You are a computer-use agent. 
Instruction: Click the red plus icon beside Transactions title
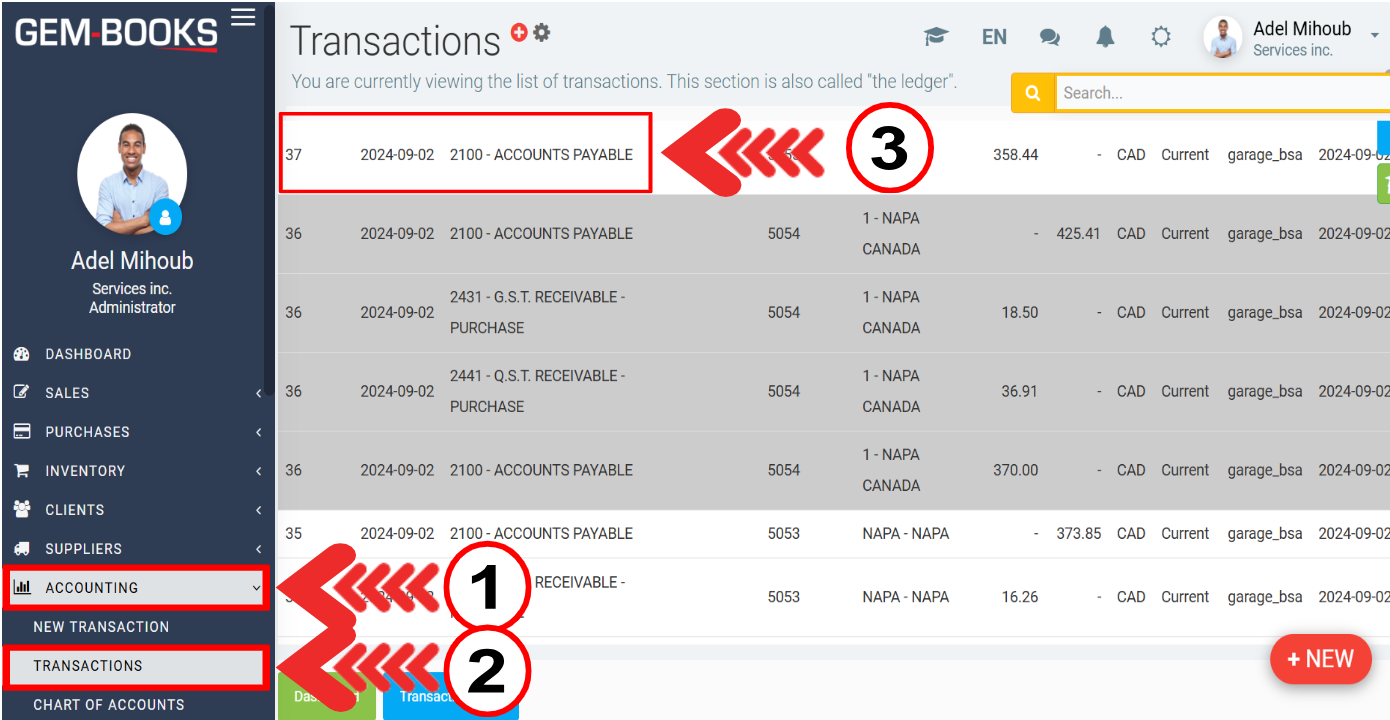click(x=518, y=32)
